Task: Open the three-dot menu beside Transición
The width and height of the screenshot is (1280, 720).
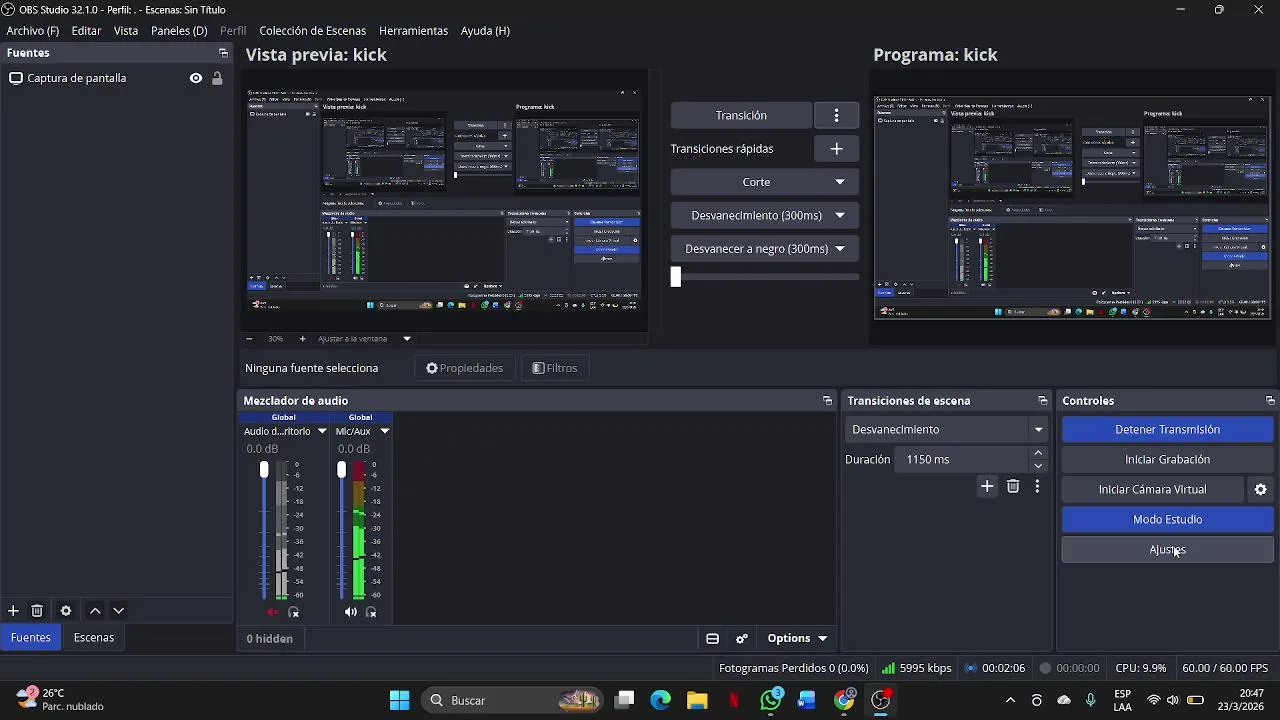Action: pos(837,115)
